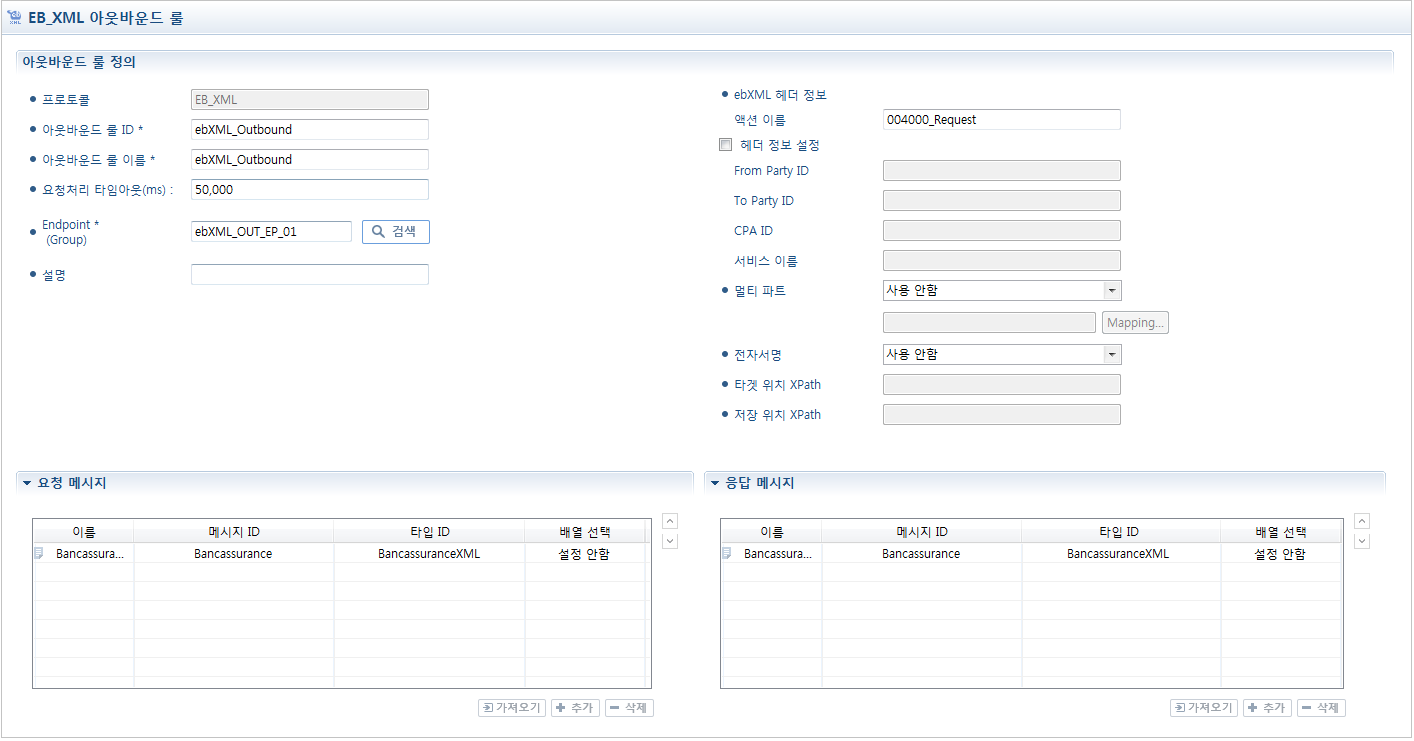The height and width of the screenshot is (741, 1414).
Task: Click move-down arrow beside response message table
Action: tap(1361, 541)
